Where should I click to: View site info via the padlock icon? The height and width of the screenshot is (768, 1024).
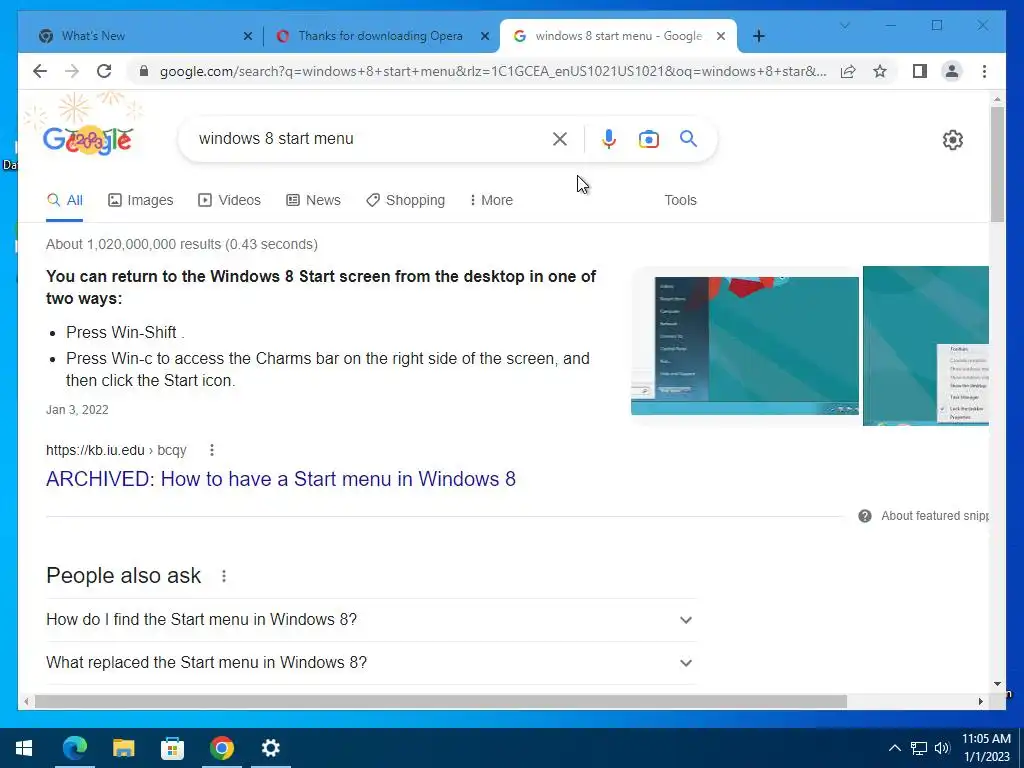point(144,71)
